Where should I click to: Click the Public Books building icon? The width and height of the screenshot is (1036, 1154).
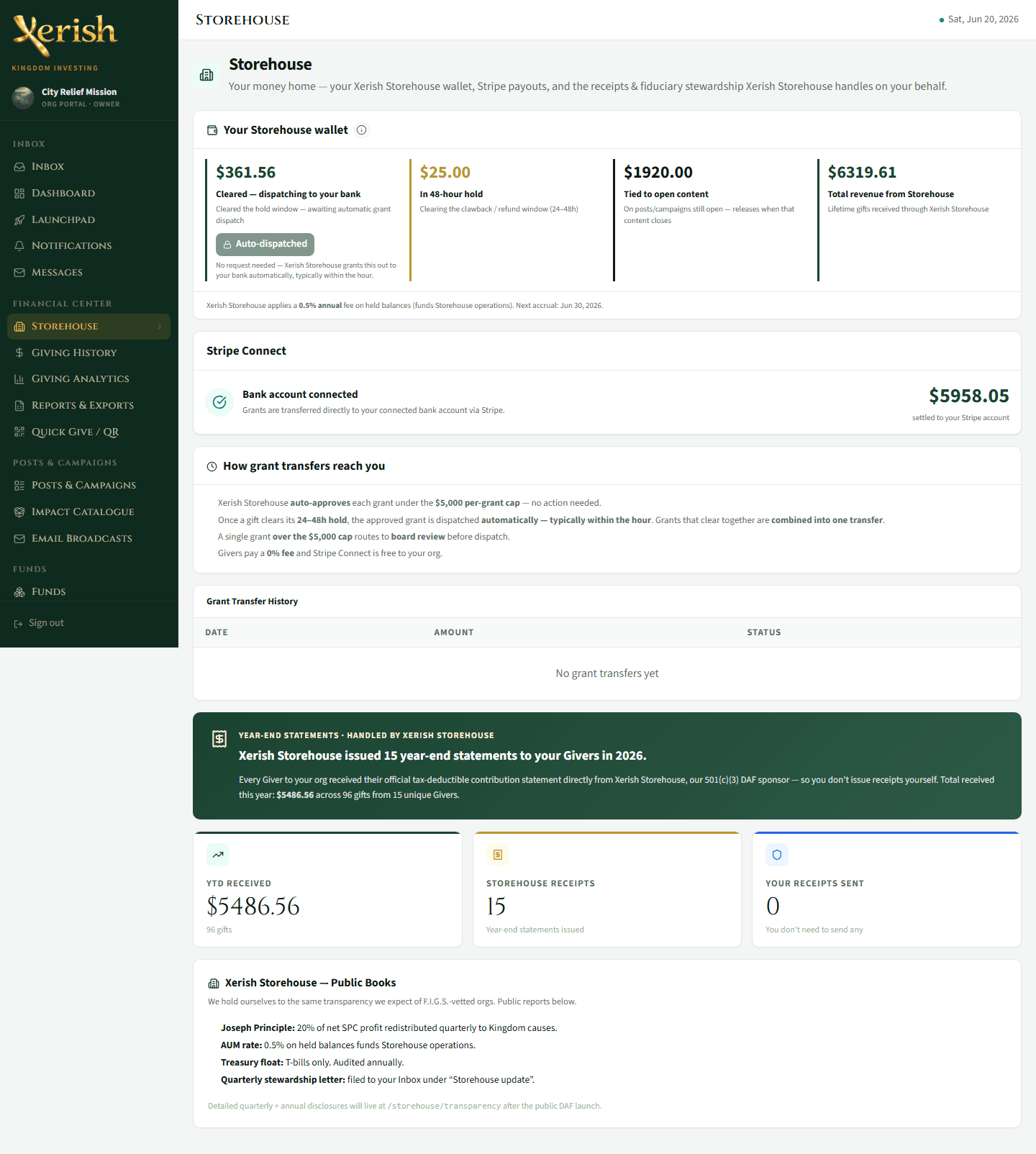pyautogui.click(x=214, y=983)
